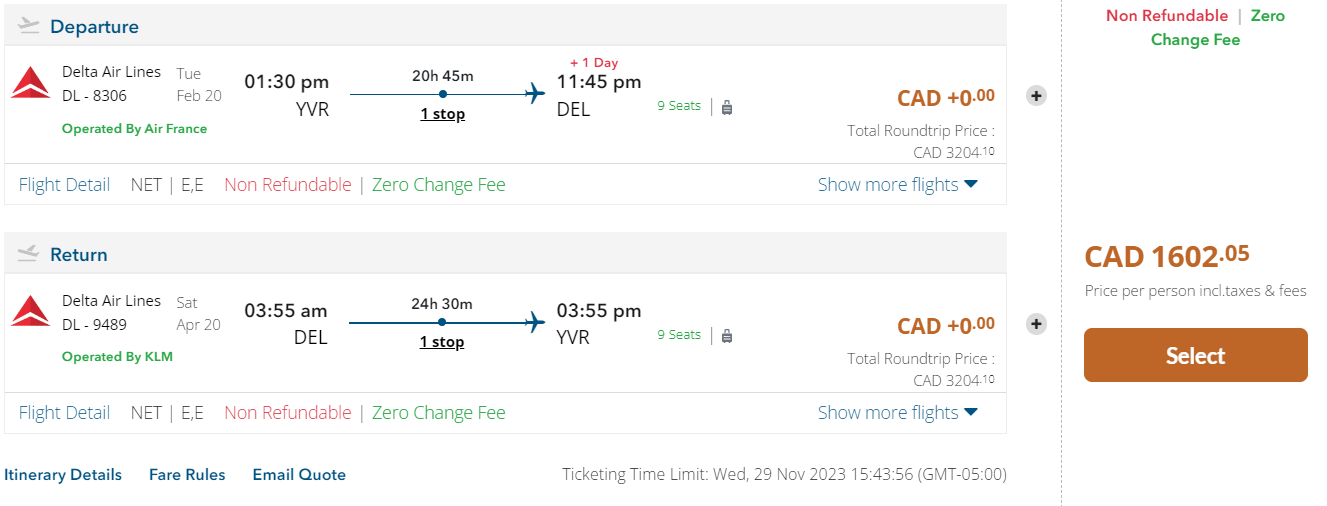Open 1 stop details for DEL to YVR

click(442, 342)
